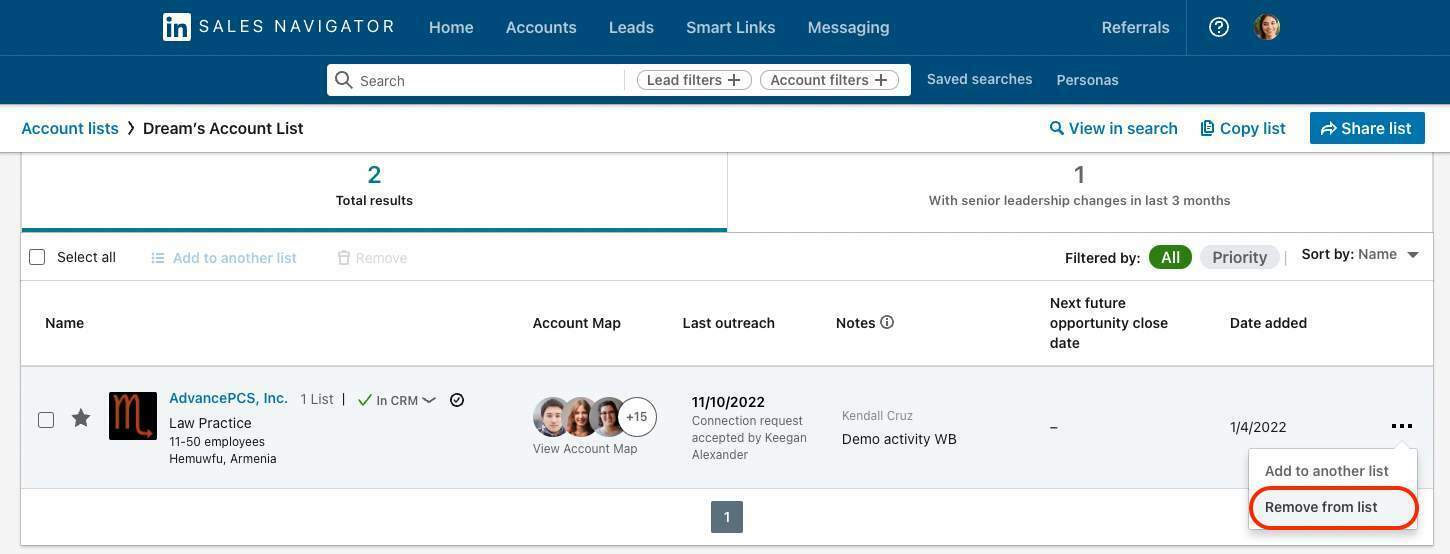Open Referrals
Screen dimensions: 1450x554
(x=1135, y=27)
